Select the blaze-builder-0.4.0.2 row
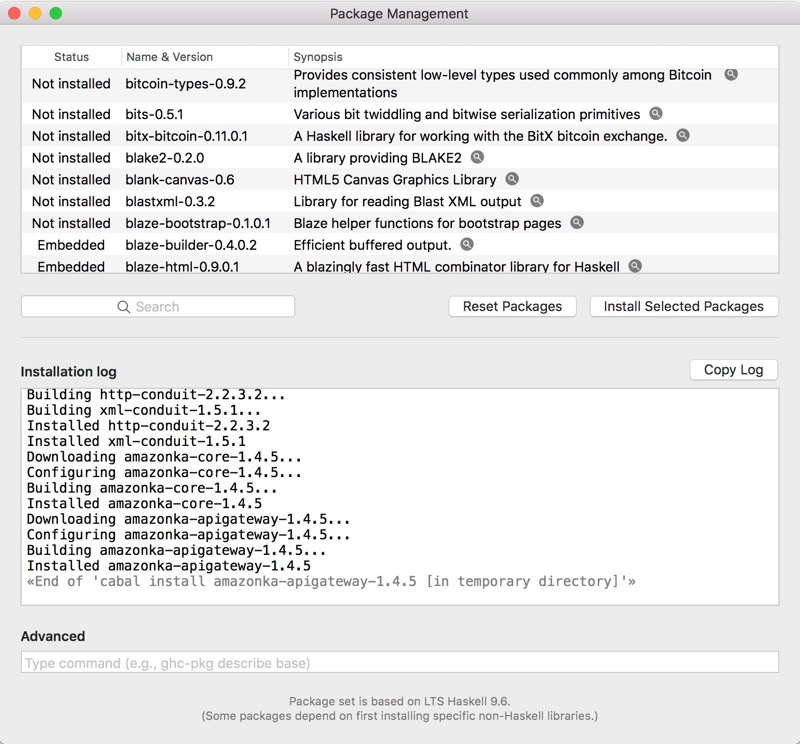Viewport: 800px width, 744px height. (x=399, y=245)
